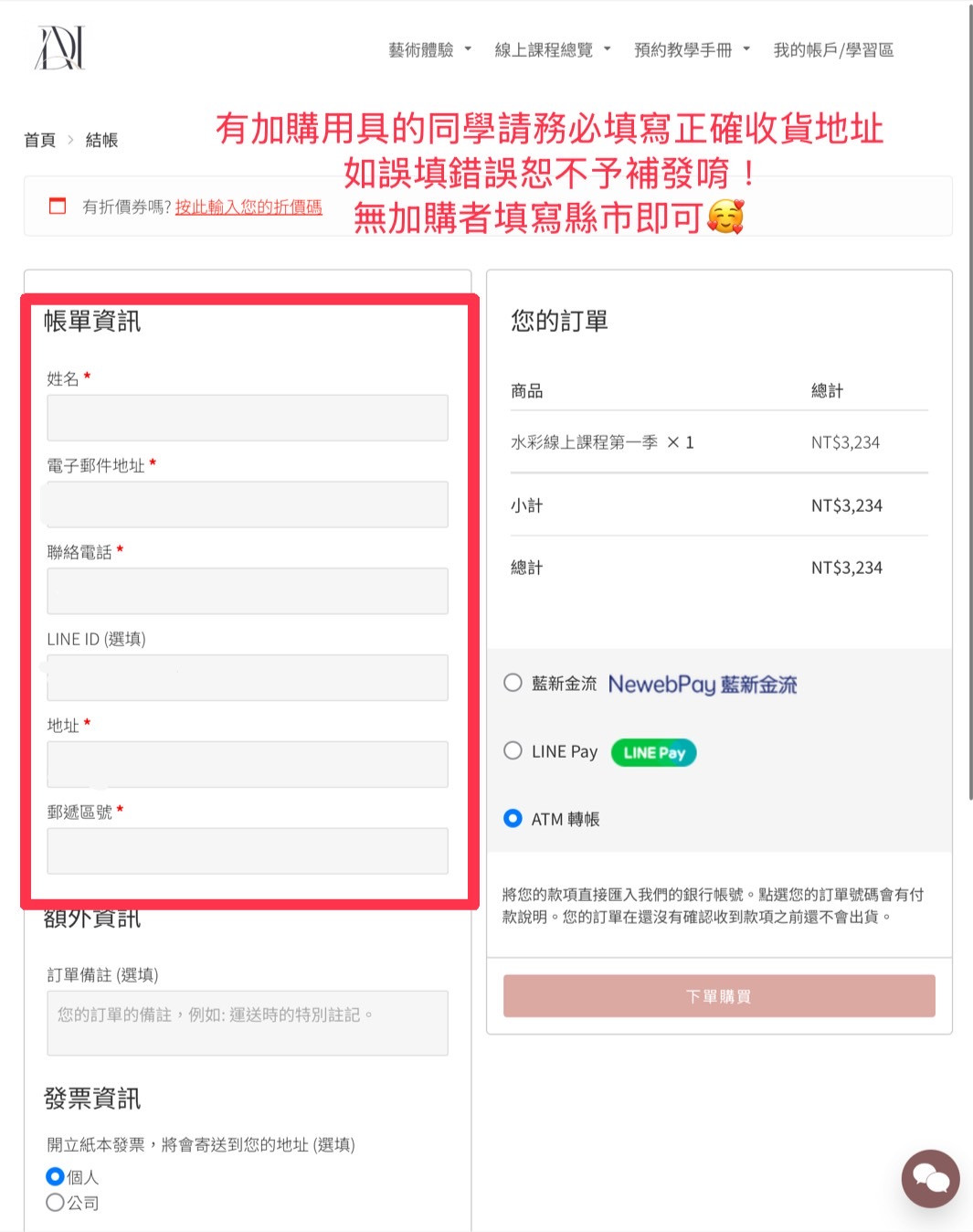
Task: Open the chat bubble widget
Action: tap(930, 1178)
